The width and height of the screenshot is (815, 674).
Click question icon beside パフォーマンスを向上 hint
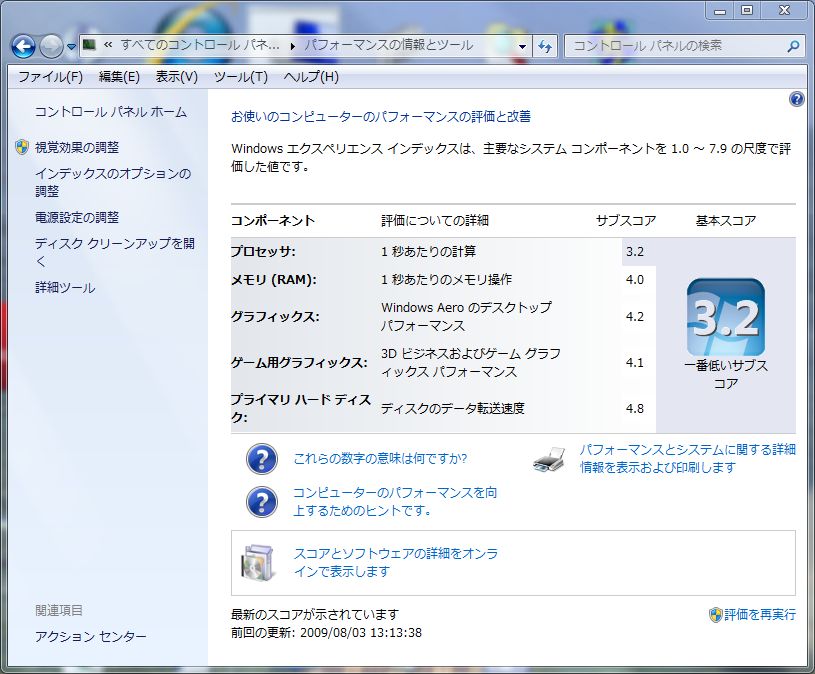261,502
